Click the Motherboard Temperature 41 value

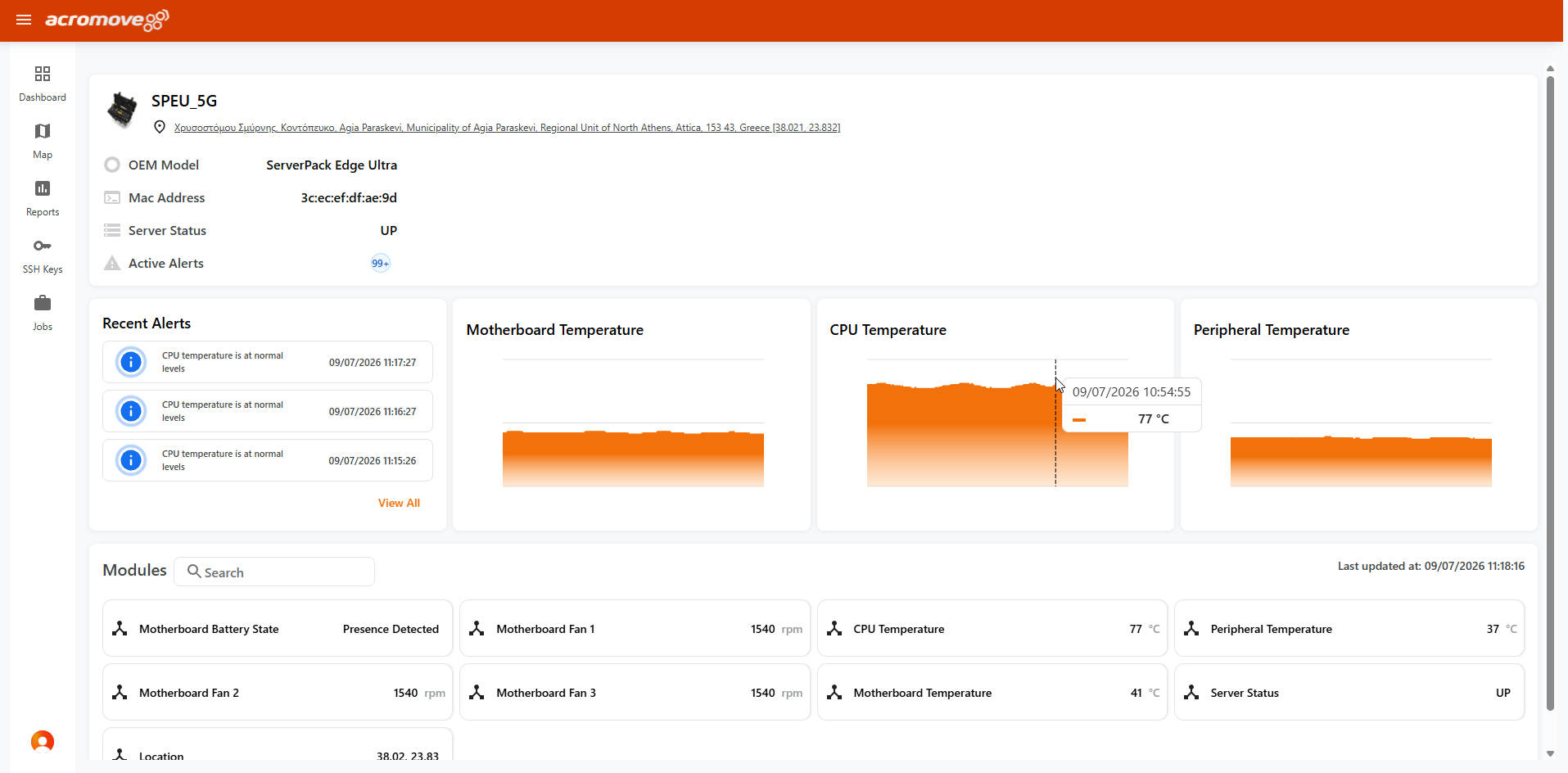1136,693
